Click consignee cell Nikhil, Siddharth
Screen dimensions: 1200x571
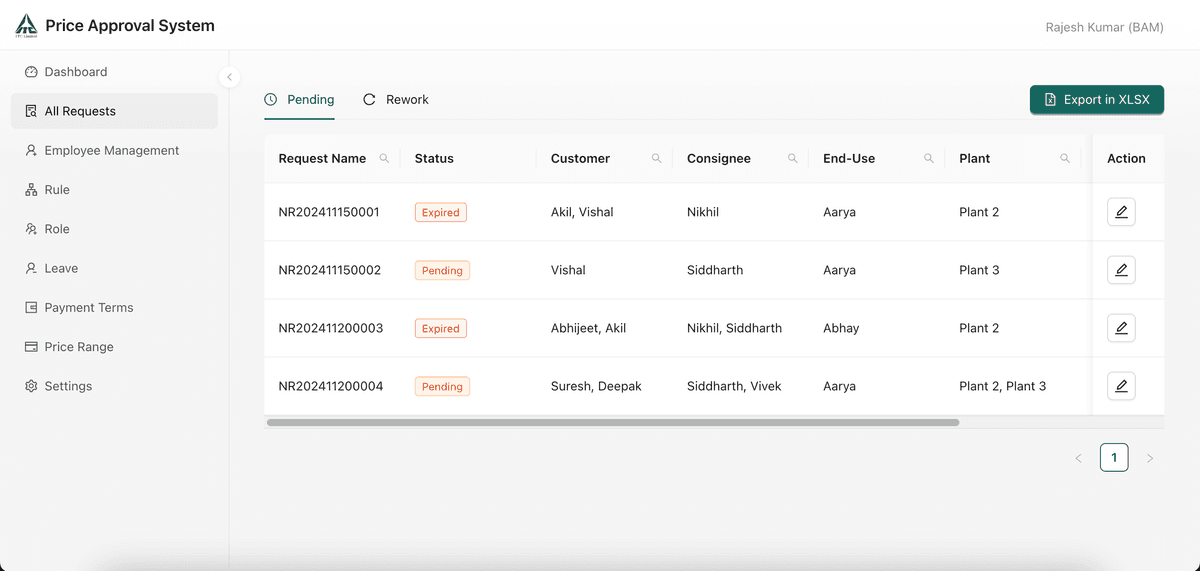734,328
